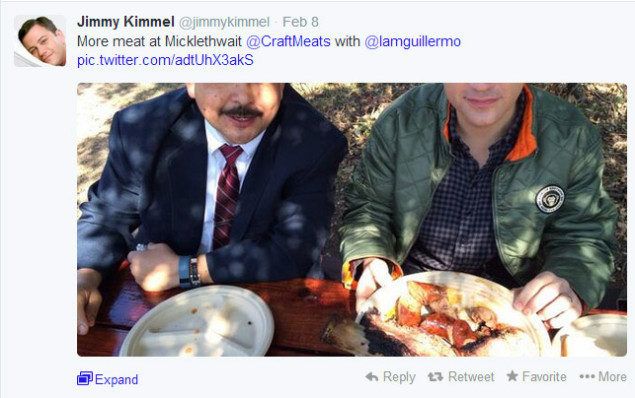Screen dimensions: 635x398
Task: Select the Reply text label
Action: (399, 377)
